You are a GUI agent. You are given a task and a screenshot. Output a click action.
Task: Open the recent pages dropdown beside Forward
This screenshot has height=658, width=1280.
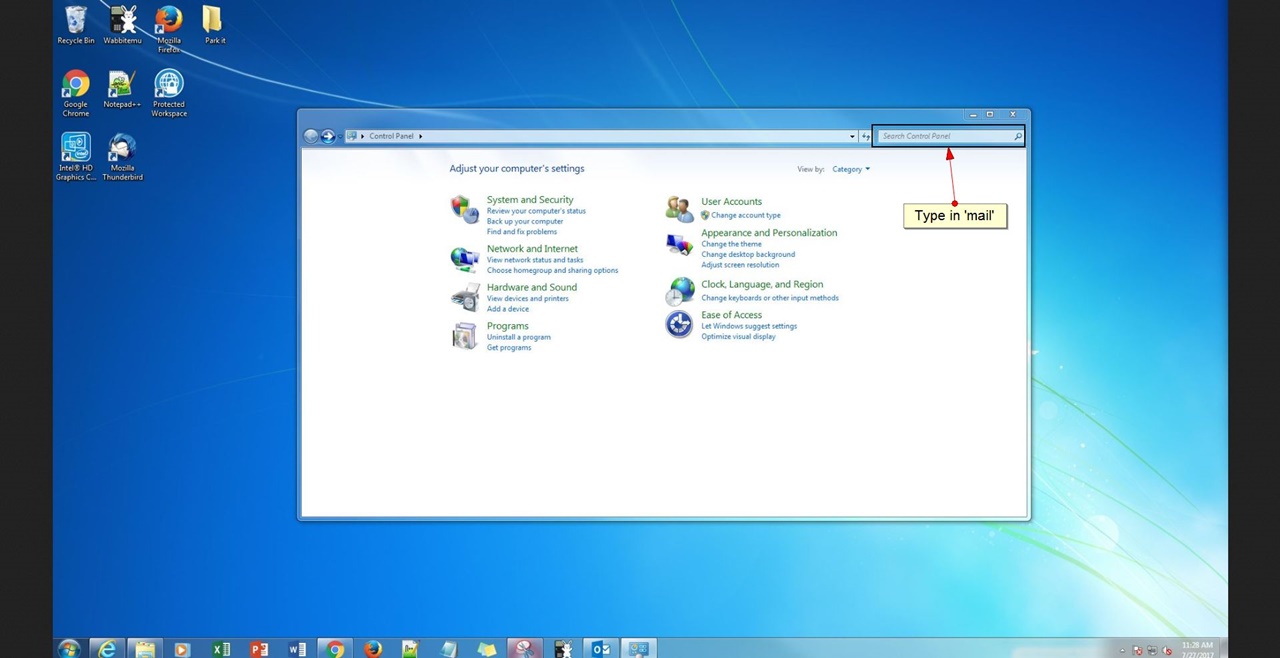(340, 136)
